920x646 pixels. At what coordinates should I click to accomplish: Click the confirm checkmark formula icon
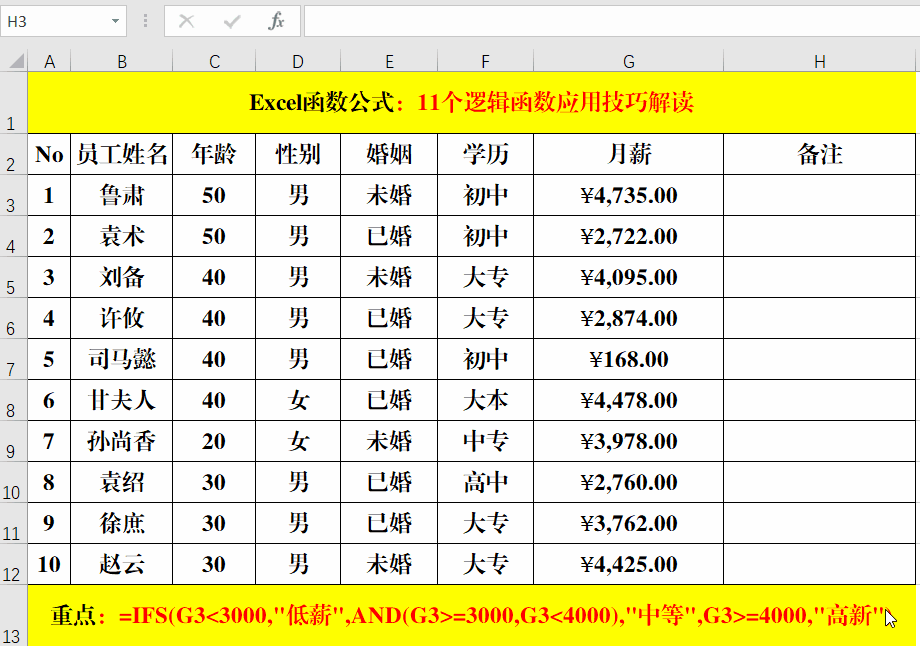[x=232, y=22]
